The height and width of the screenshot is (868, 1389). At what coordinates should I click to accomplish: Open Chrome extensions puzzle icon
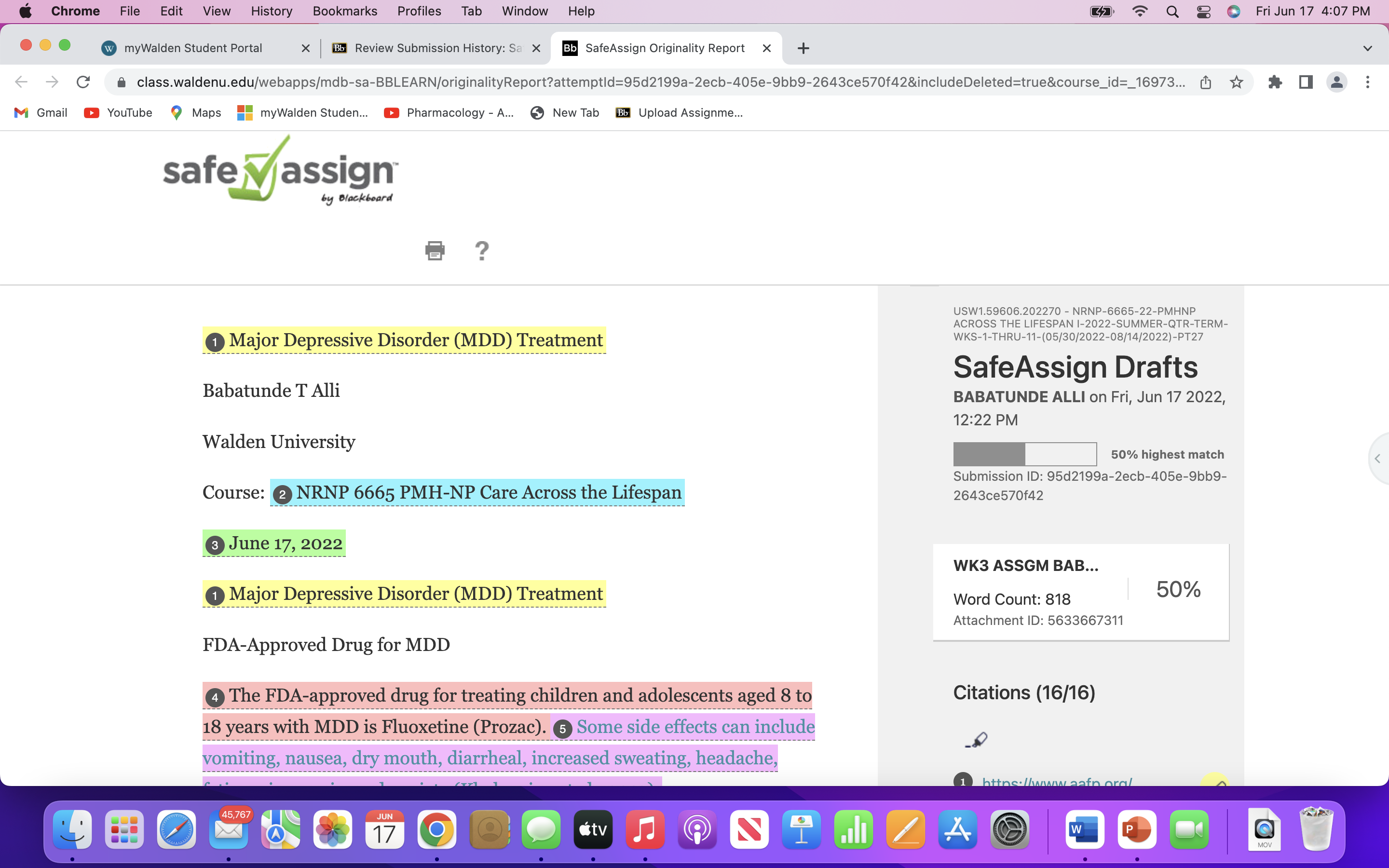coord(1275,82)
